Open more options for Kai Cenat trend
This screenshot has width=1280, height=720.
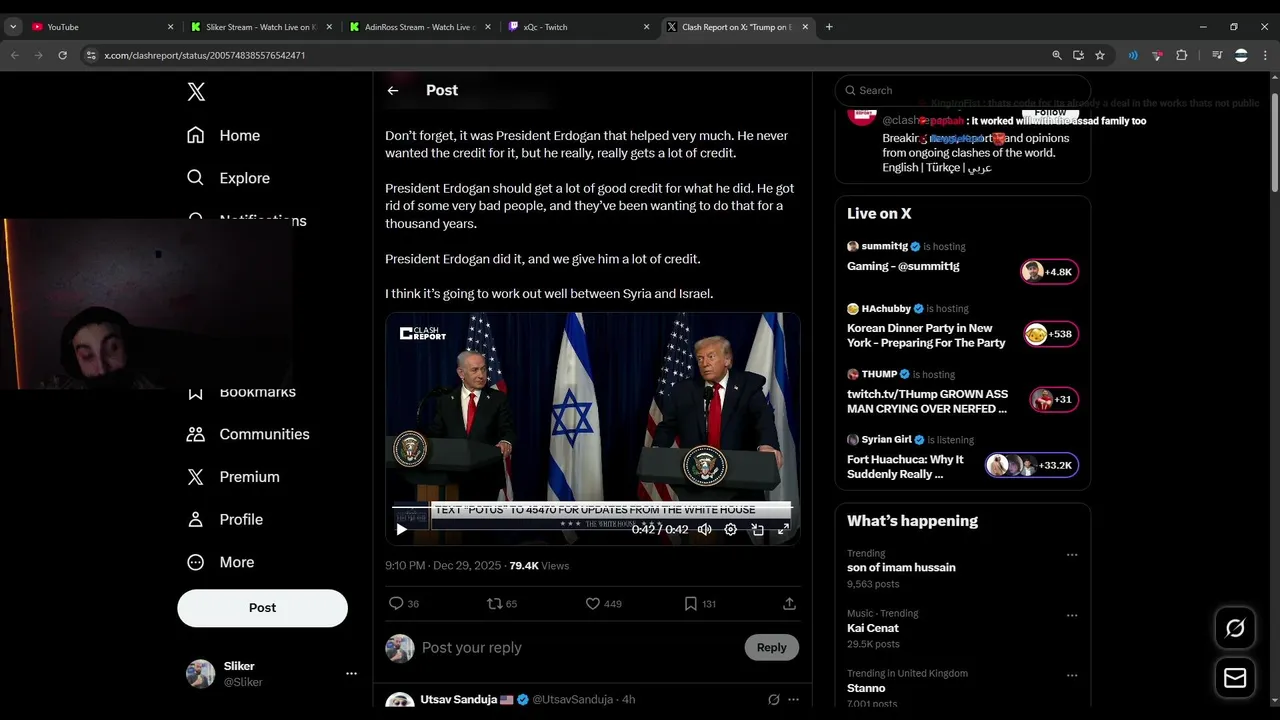click(x=1072, y=616)
